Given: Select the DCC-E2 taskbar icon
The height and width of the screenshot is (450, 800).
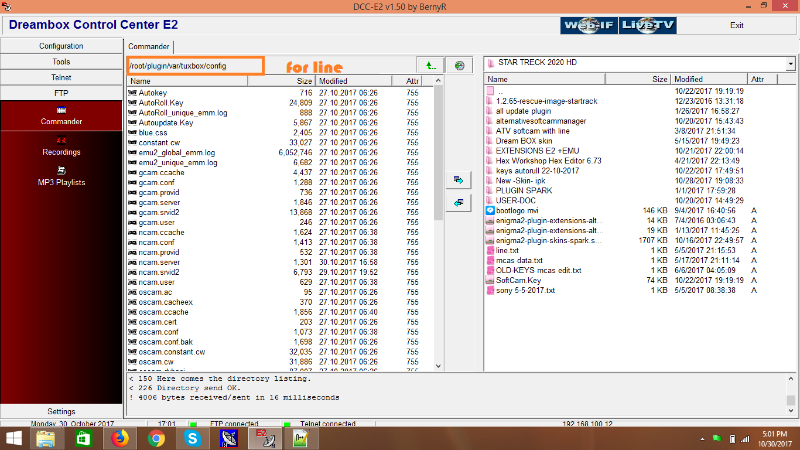Looking at the screenshot, I should (x=265, y=439).
